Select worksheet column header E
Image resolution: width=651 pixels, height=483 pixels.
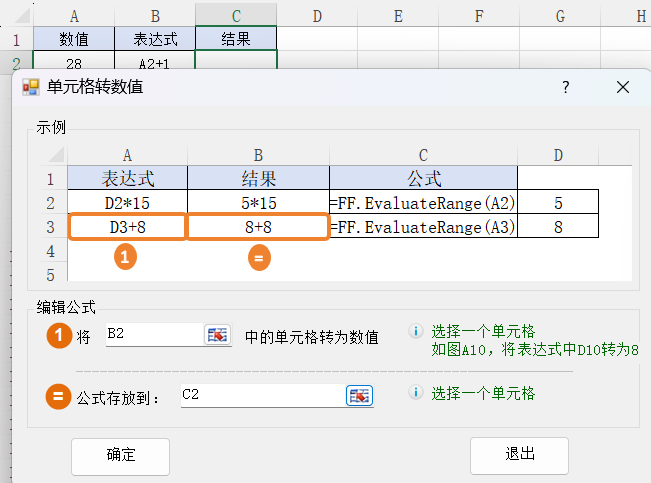(398, 15)
